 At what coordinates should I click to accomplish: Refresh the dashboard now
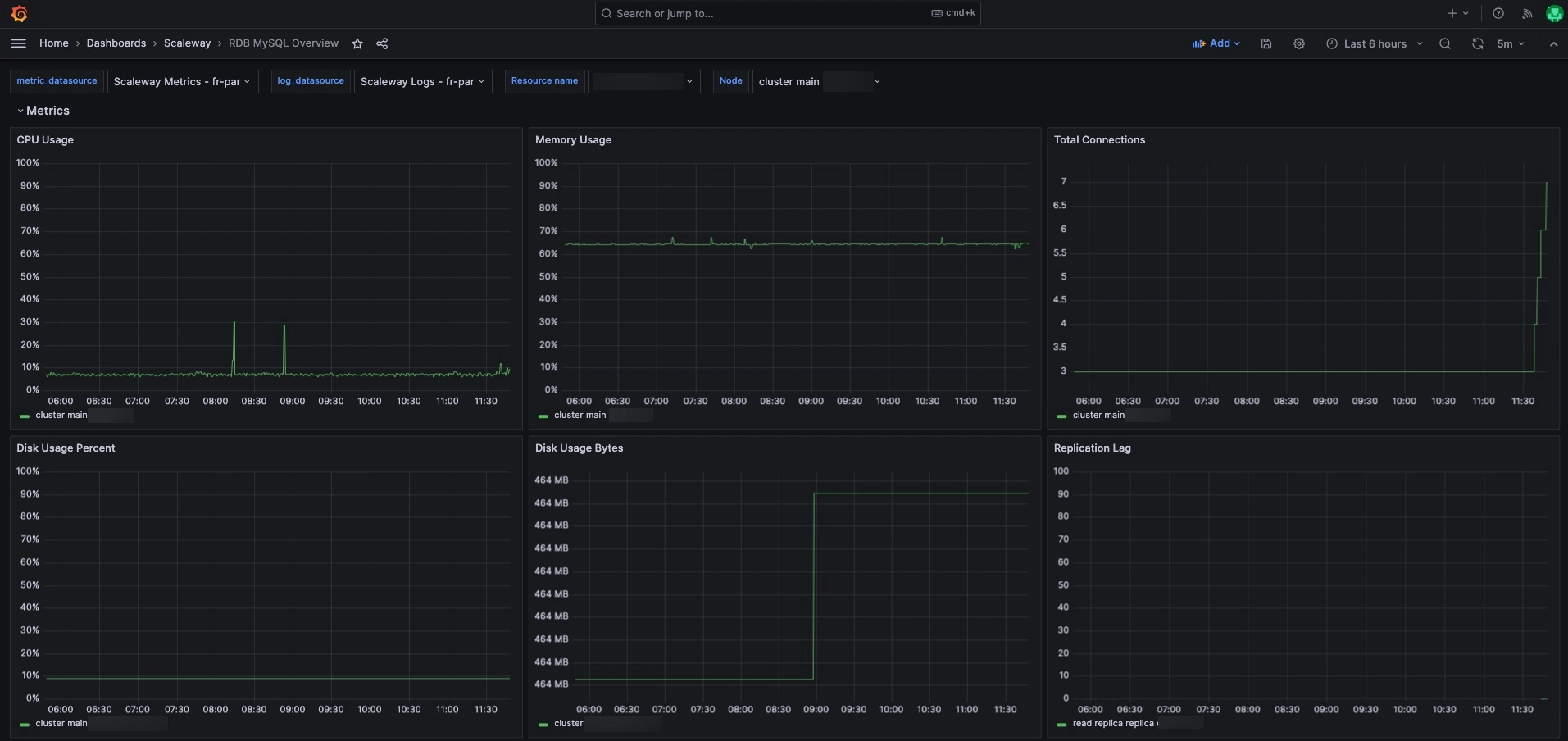pyautogui.click(x=1477, y=43)
